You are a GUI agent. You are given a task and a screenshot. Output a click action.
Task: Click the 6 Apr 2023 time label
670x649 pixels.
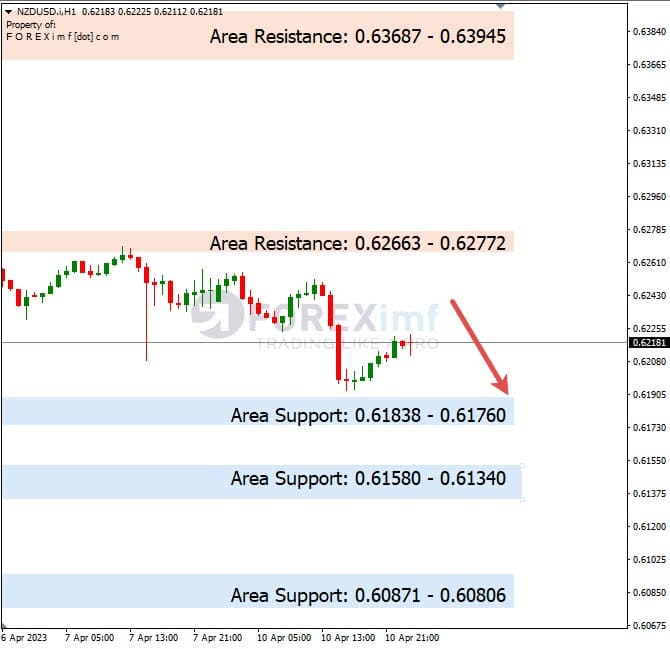click(x=24, y=637)
